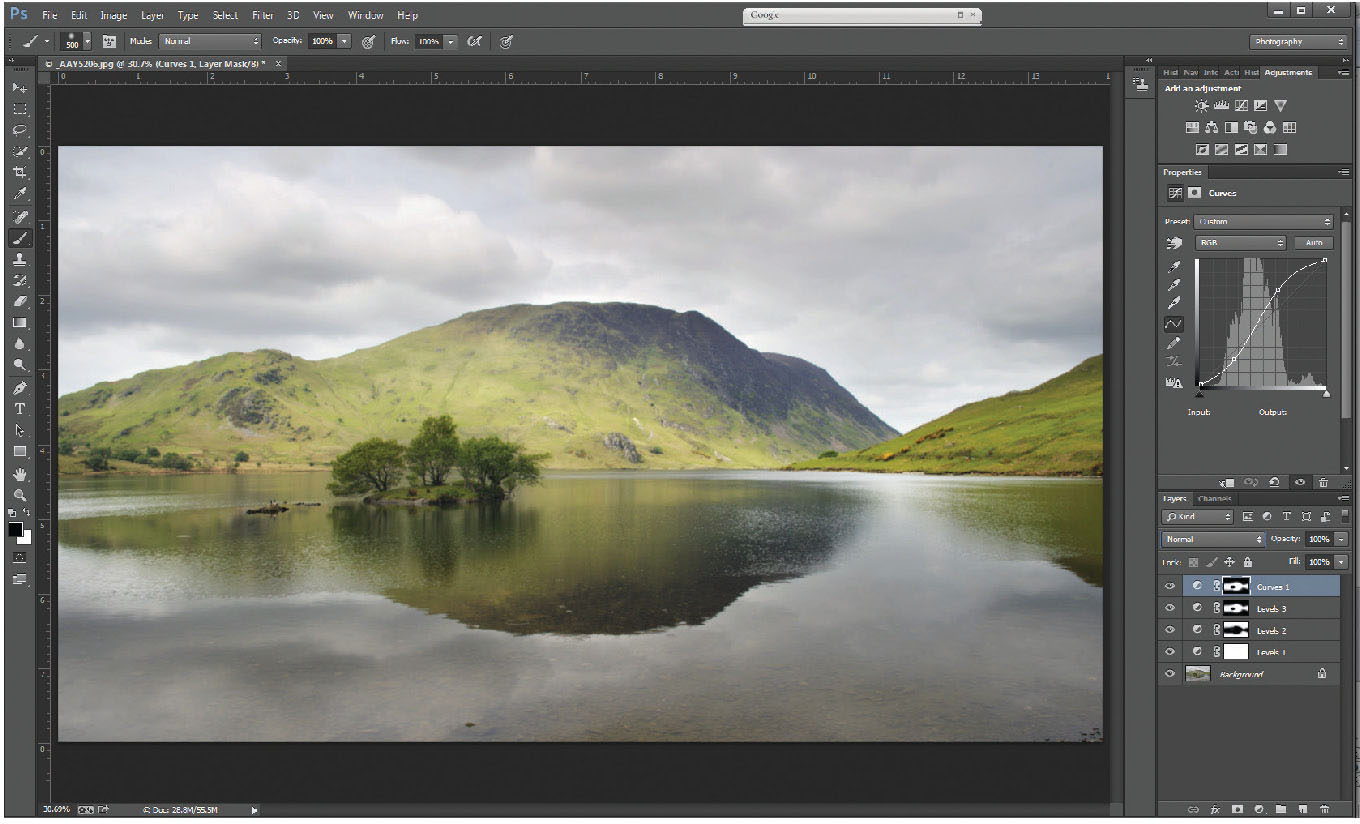Select the Curves 1 layer mask thumbnail

pyautogui.click(x=1235, y=587)
